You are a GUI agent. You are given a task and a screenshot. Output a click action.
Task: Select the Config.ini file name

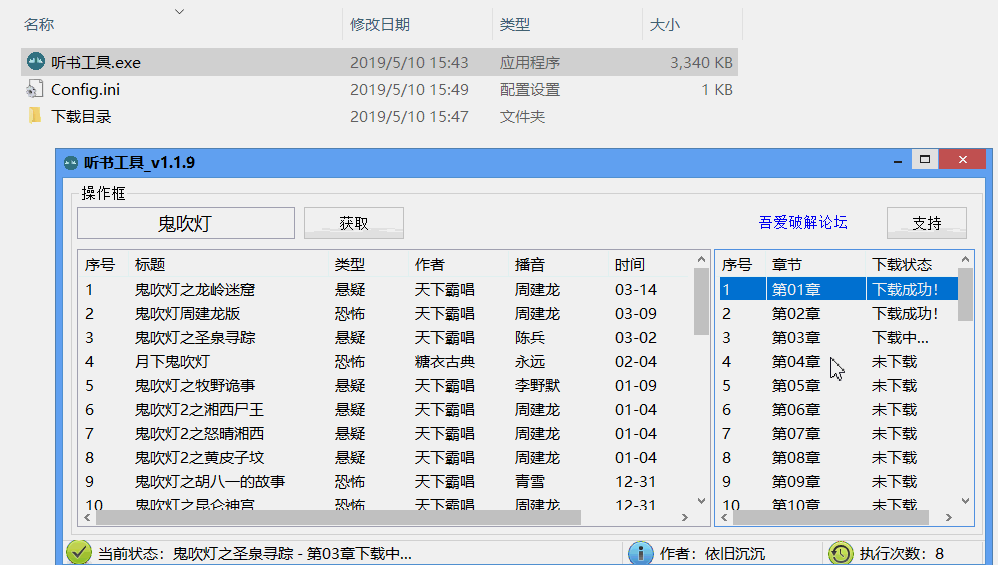point(85,90)
